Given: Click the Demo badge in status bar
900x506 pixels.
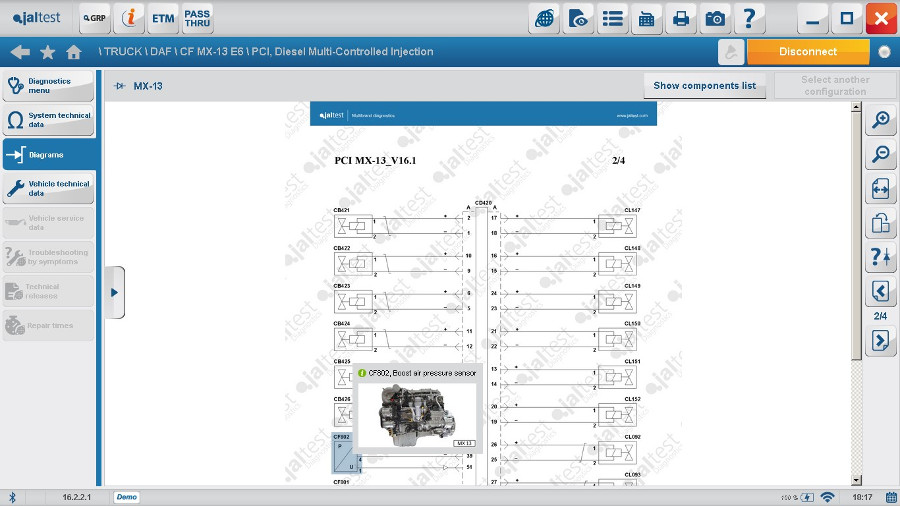Looking at the screenshot, I should click(126, 497).
